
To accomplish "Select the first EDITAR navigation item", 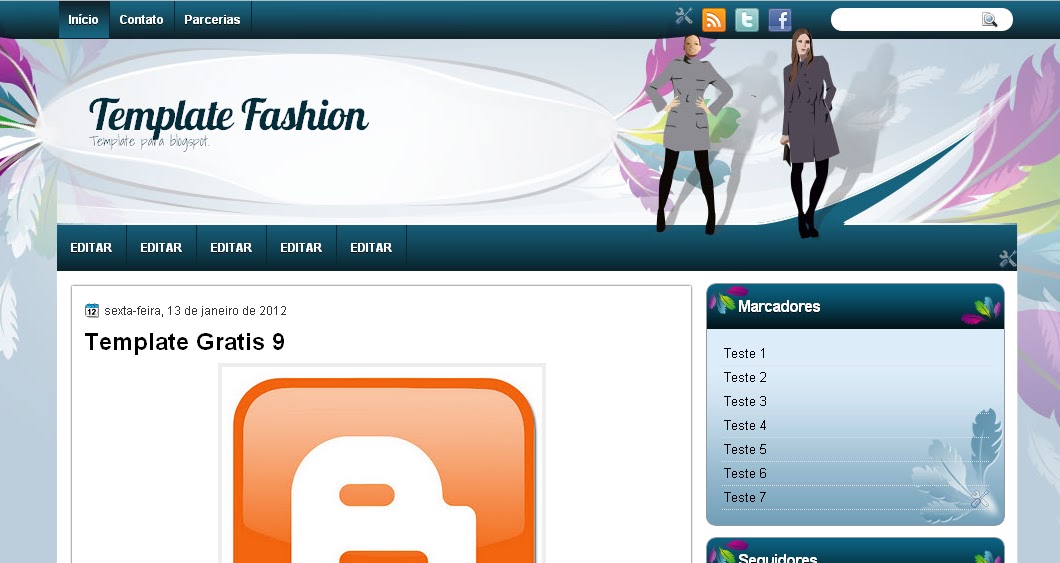I will (91, 247).
